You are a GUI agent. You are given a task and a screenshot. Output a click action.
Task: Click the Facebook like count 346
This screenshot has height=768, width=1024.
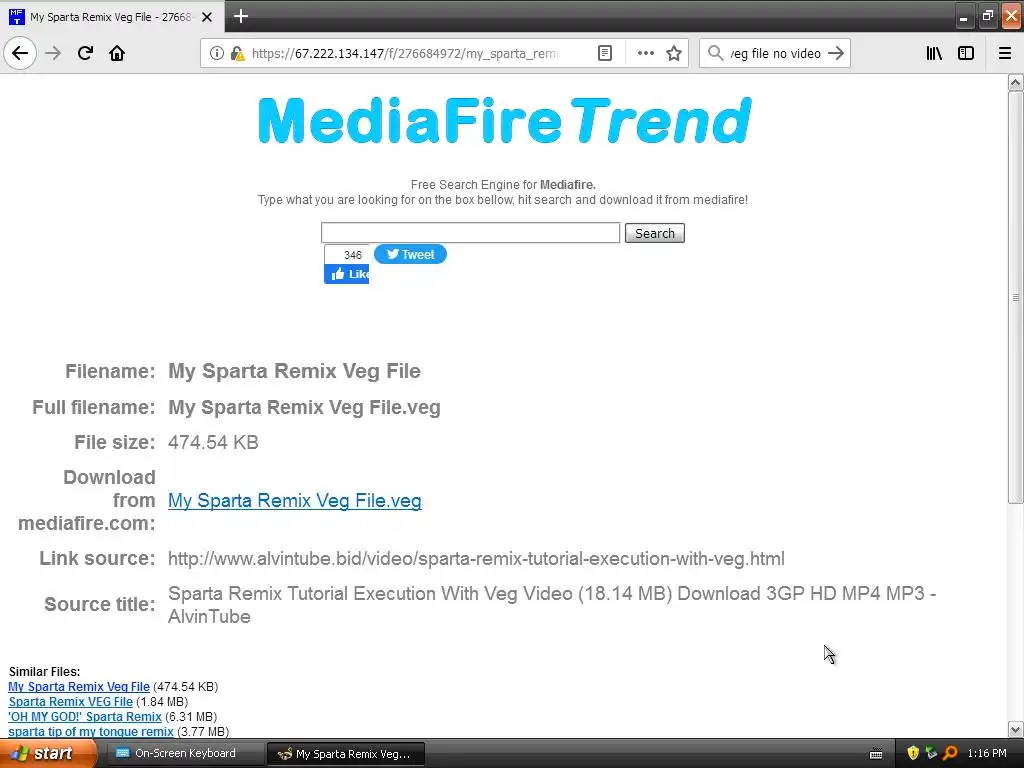[353, 255]
